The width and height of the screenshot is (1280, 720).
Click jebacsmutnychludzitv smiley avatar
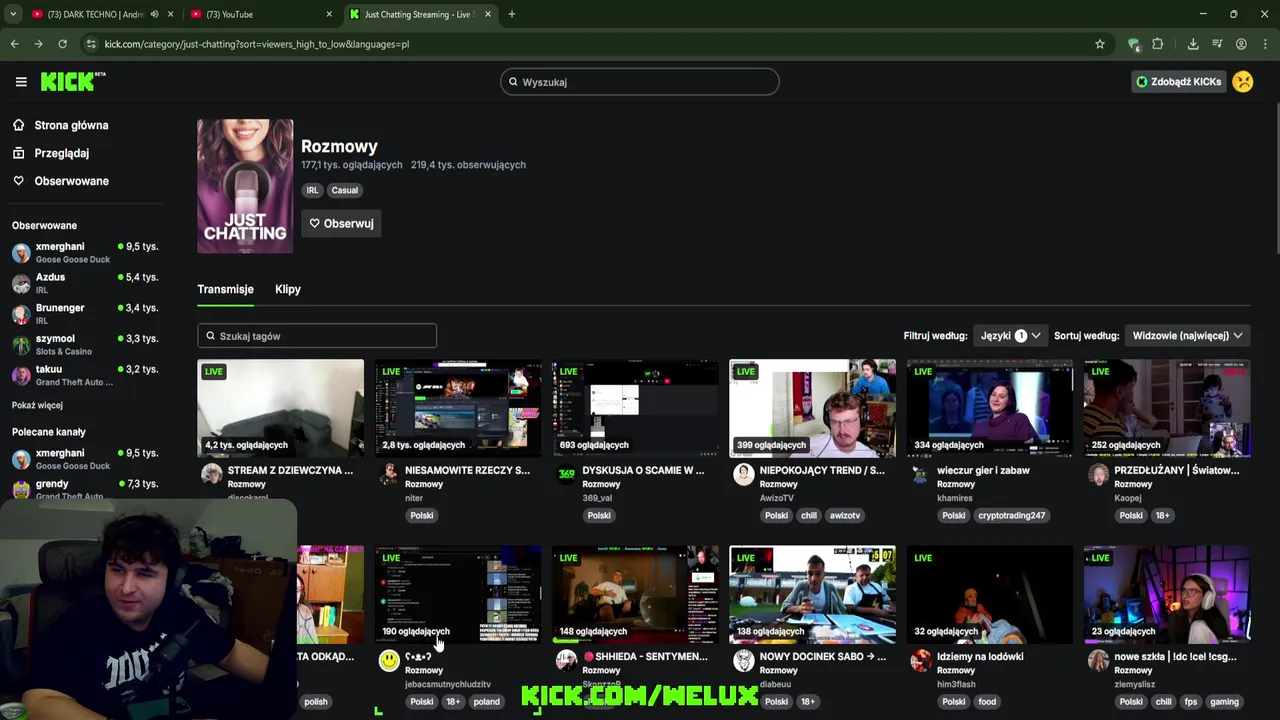388,661
